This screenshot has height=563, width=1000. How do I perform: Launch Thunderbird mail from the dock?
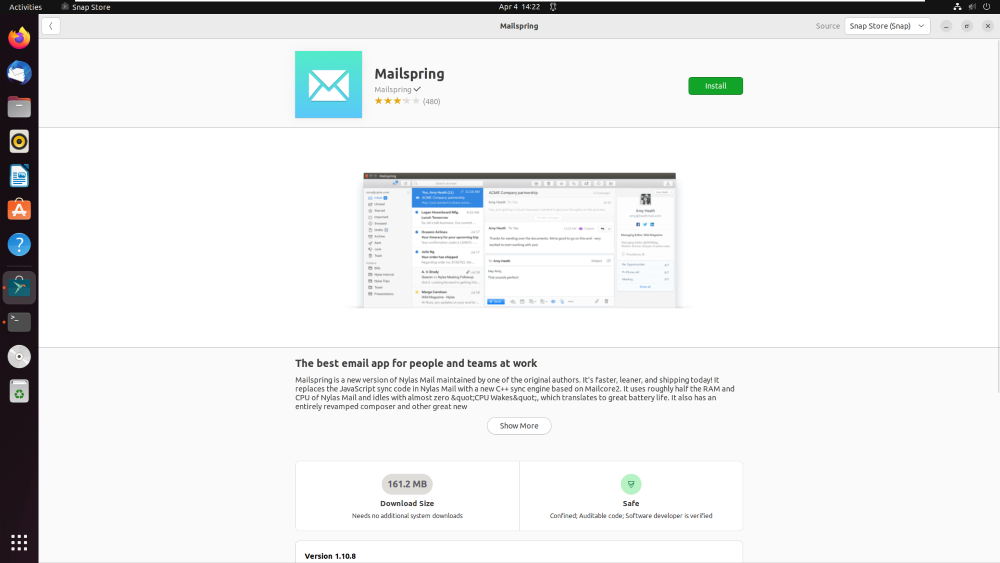19,73
